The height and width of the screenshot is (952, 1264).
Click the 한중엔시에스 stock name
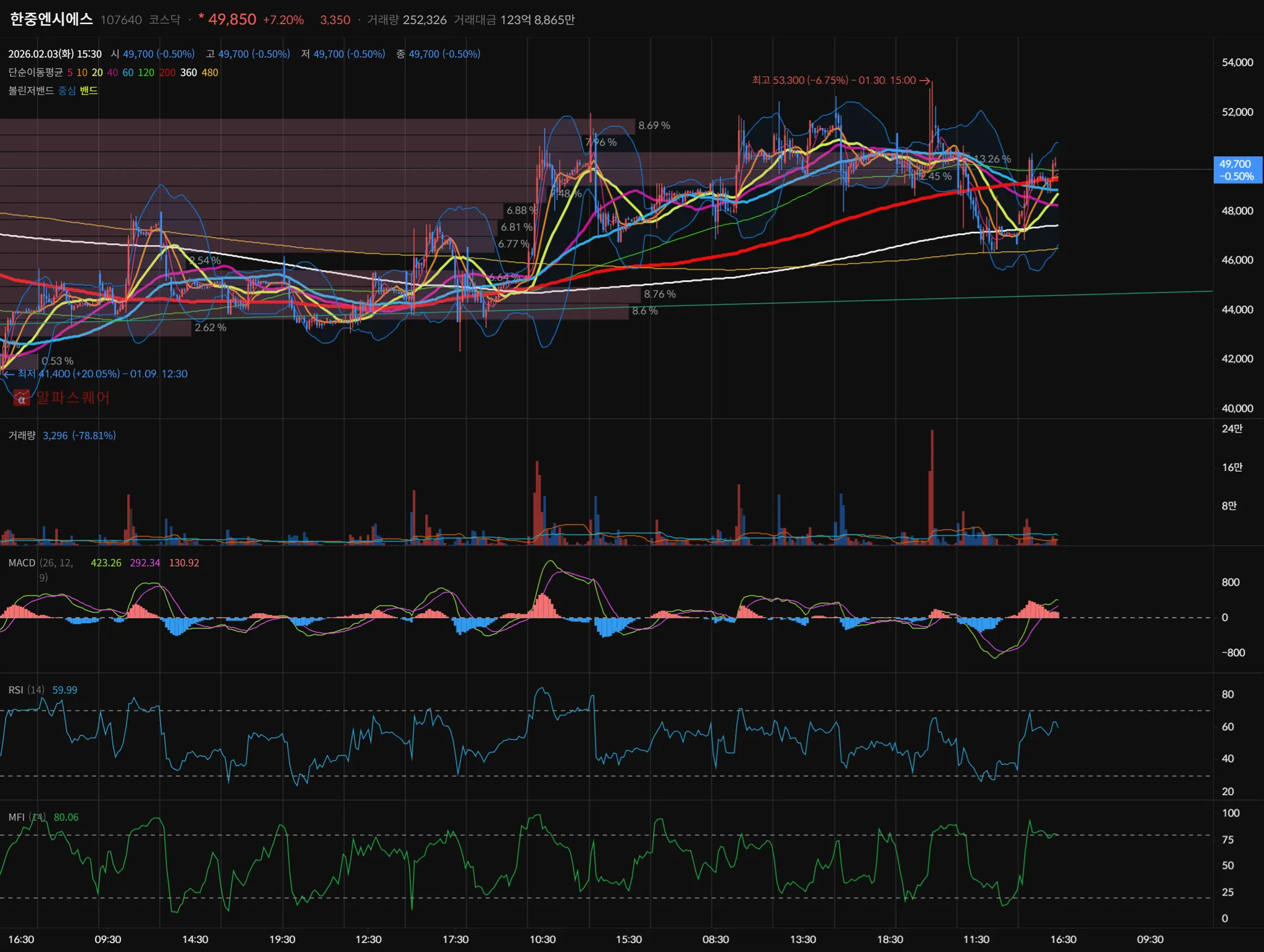click(x=51, y=19)
